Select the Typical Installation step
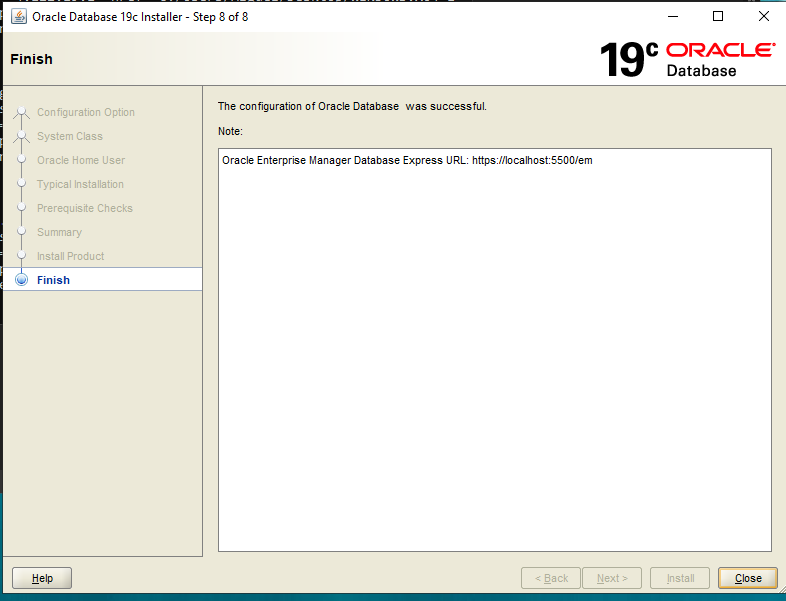 [x=80, y=184]
